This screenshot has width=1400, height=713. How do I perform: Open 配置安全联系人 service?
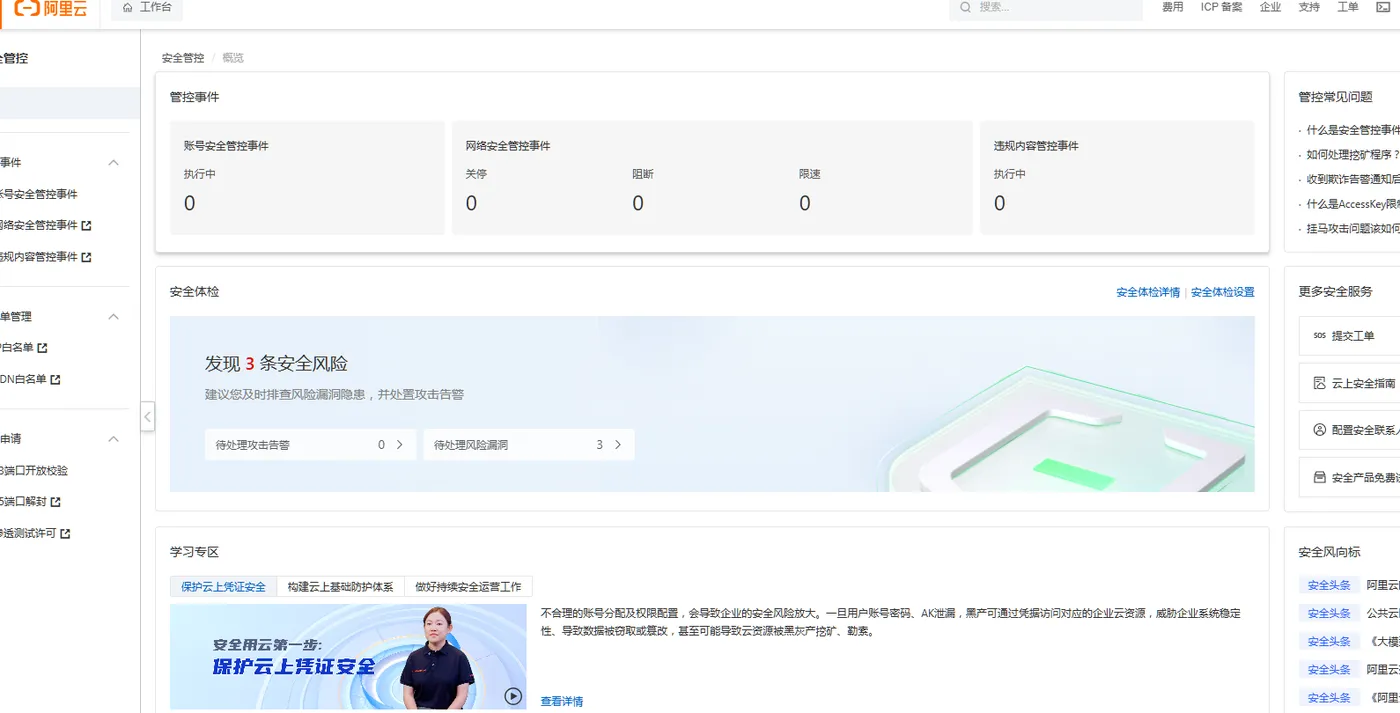click(x=1350, y=430)
